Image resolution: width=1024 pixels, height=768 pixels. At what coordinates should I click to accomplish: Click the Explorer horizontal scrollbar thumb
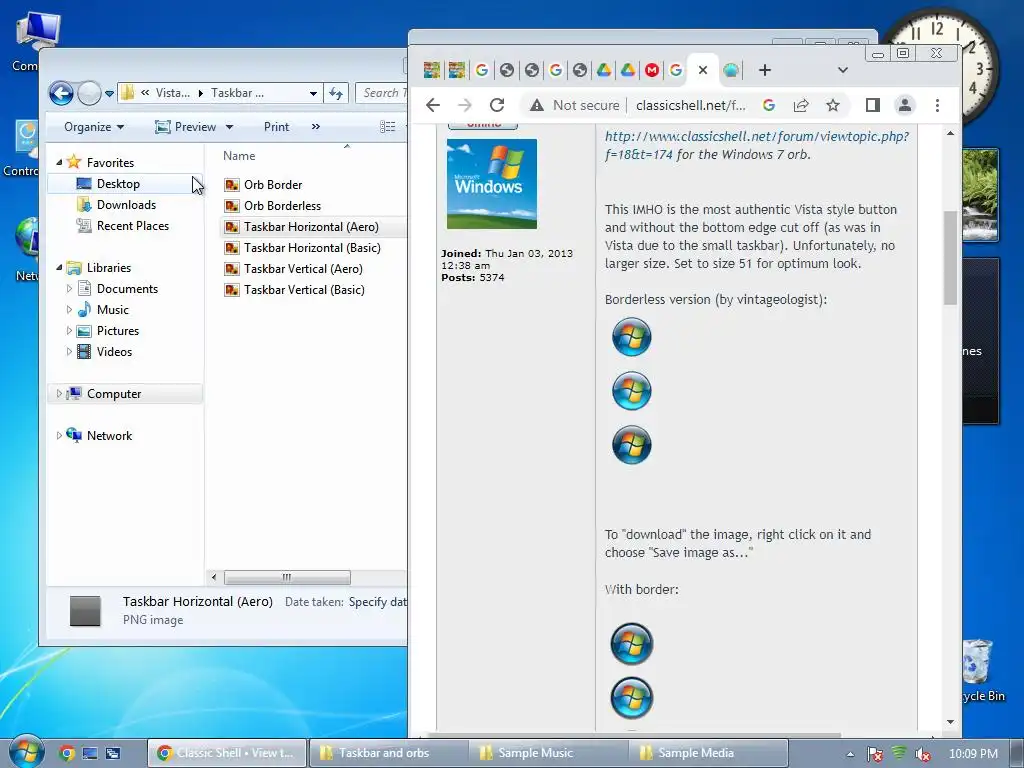287,577
